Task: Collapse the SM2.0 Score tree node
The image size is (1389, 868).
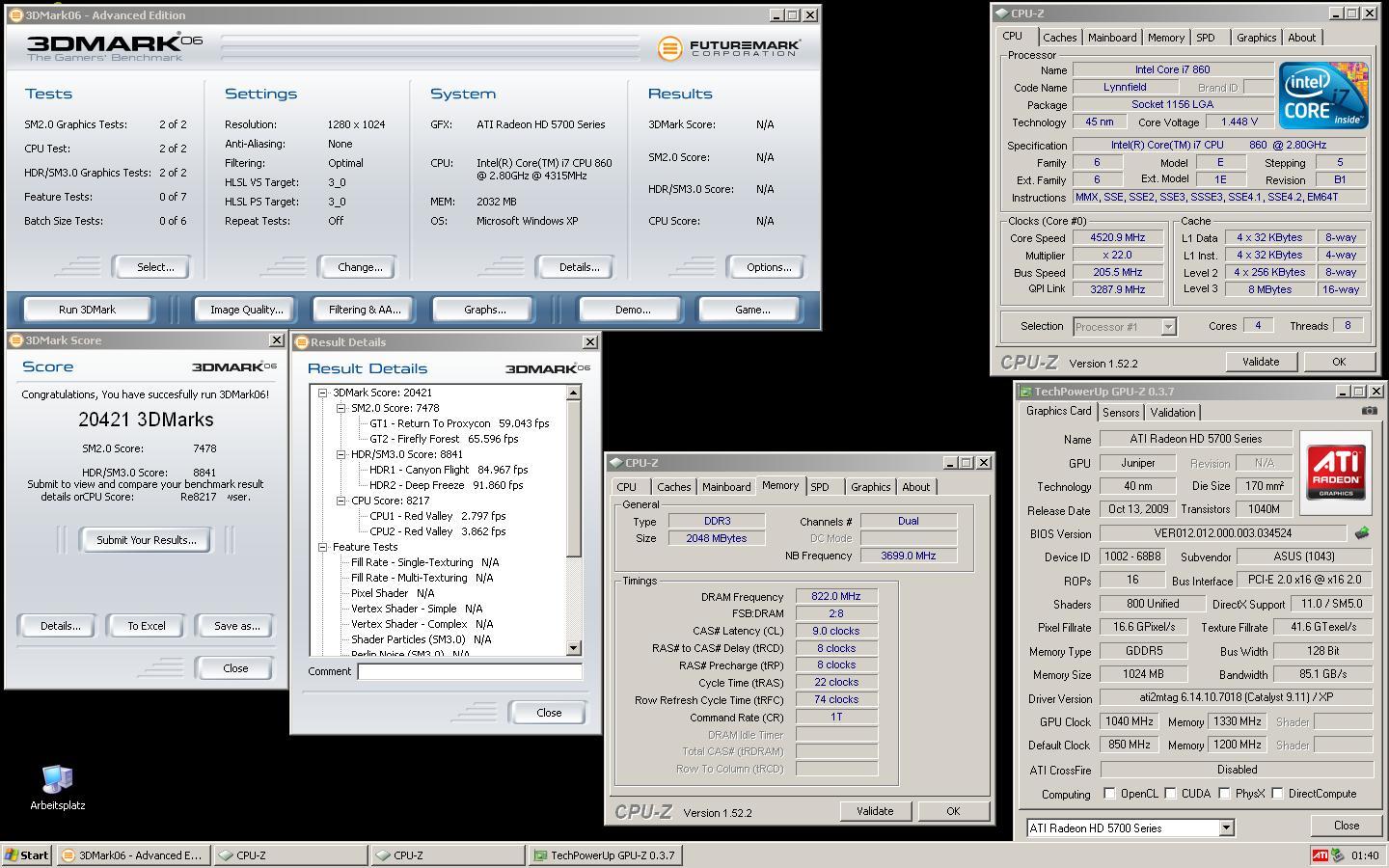Action: pos(341,408)
